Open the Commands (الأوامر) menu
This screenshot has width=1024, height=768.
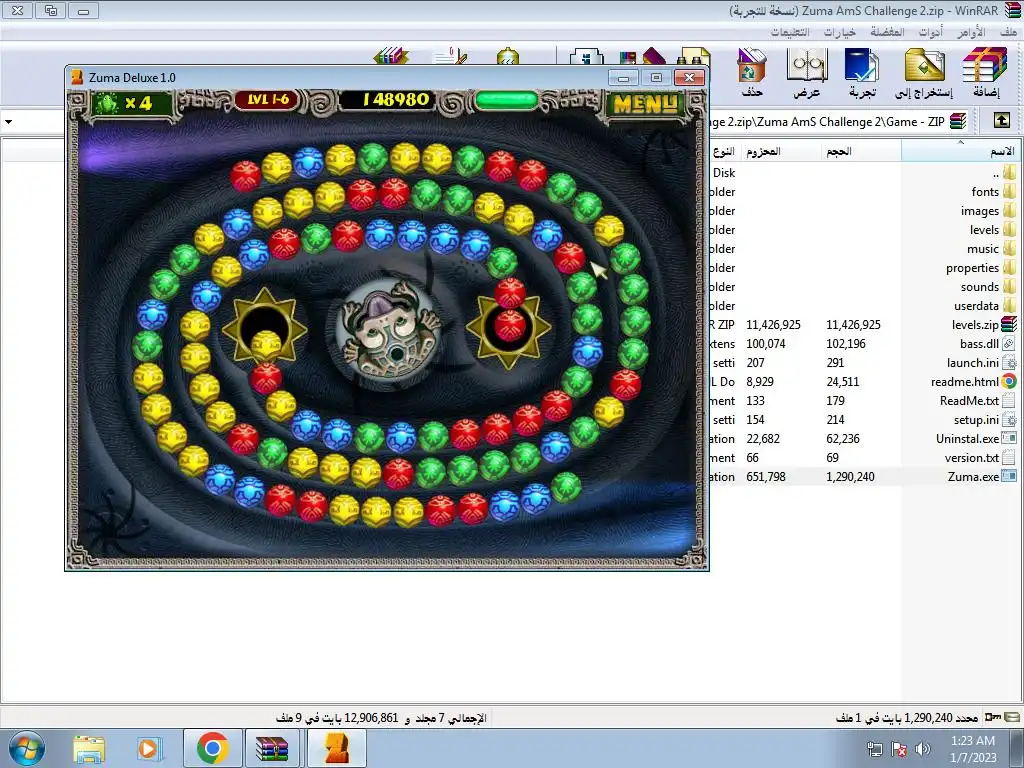coord(971,32)
